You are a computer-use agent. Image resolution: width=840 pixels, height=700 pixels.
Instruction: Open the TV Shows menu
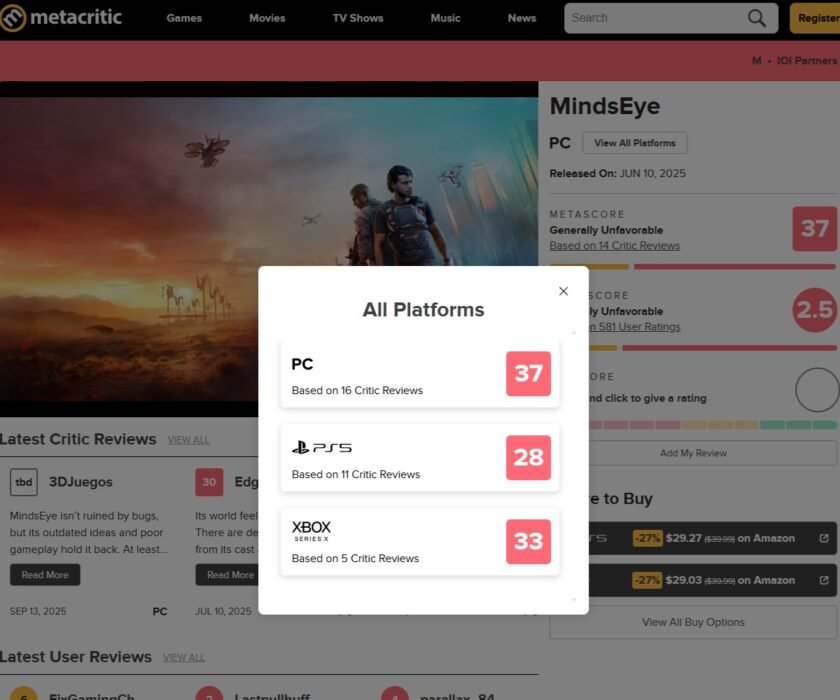point(358,18)
